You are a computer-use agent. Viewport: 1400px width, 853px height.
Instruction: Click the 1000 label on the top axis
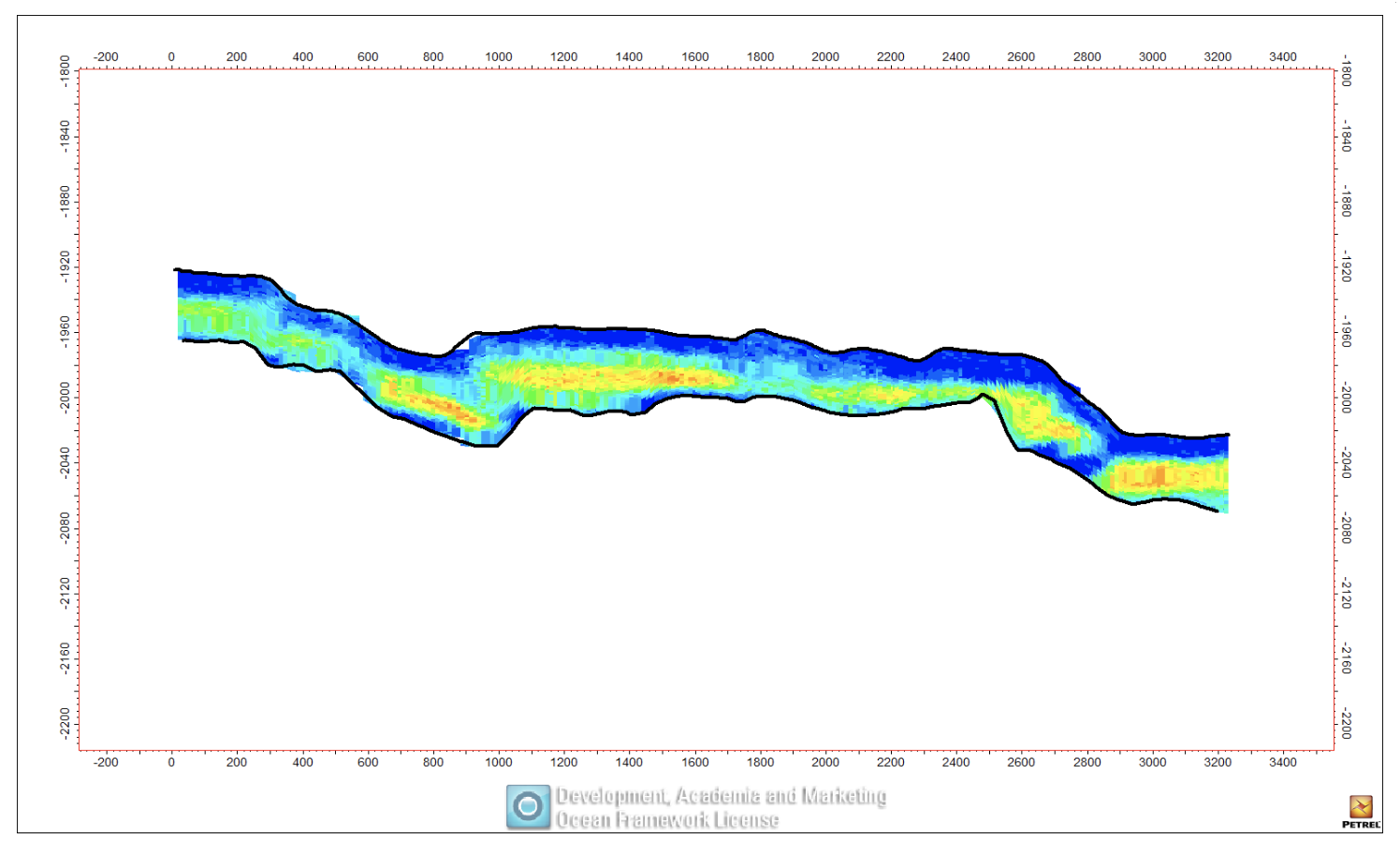pyautogui.click(x=499, y=57)
